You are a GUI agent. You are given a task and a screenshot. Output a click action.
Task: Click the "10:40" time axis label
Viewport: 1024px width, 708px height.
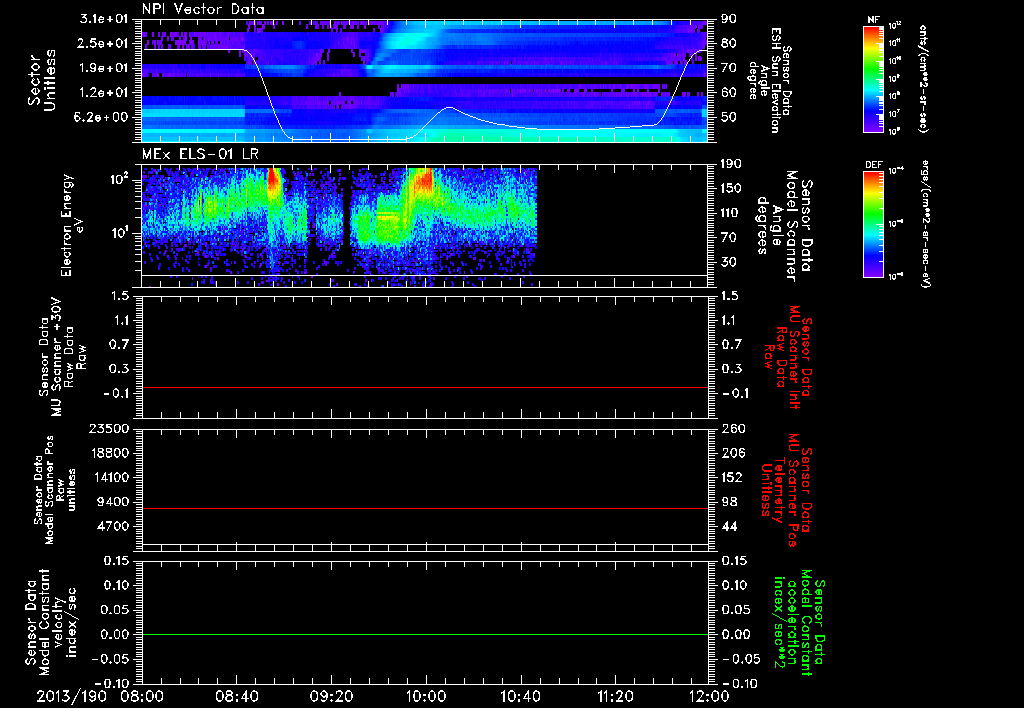[x=520, y=696]
